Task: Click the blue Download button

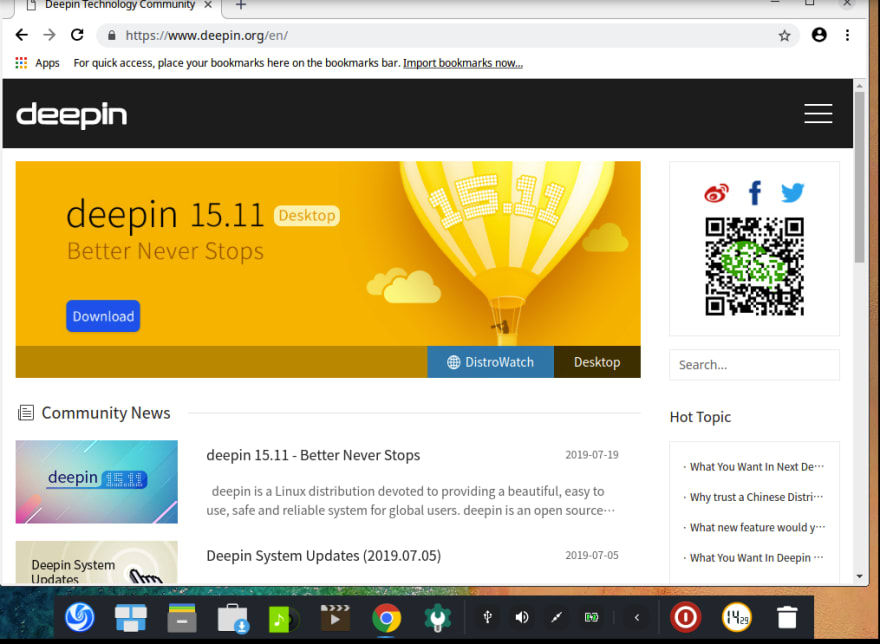Action: coord(103,316)
